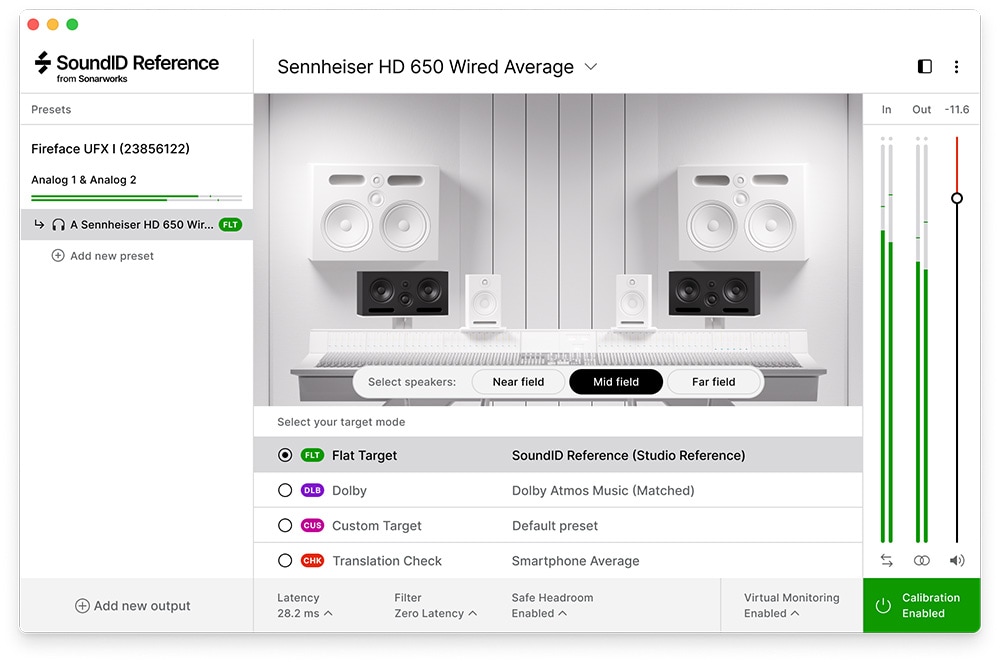Click the Presets heading
Image resolution: width=1000 pixels, height=662 pixels.
[x=51, y=110]
